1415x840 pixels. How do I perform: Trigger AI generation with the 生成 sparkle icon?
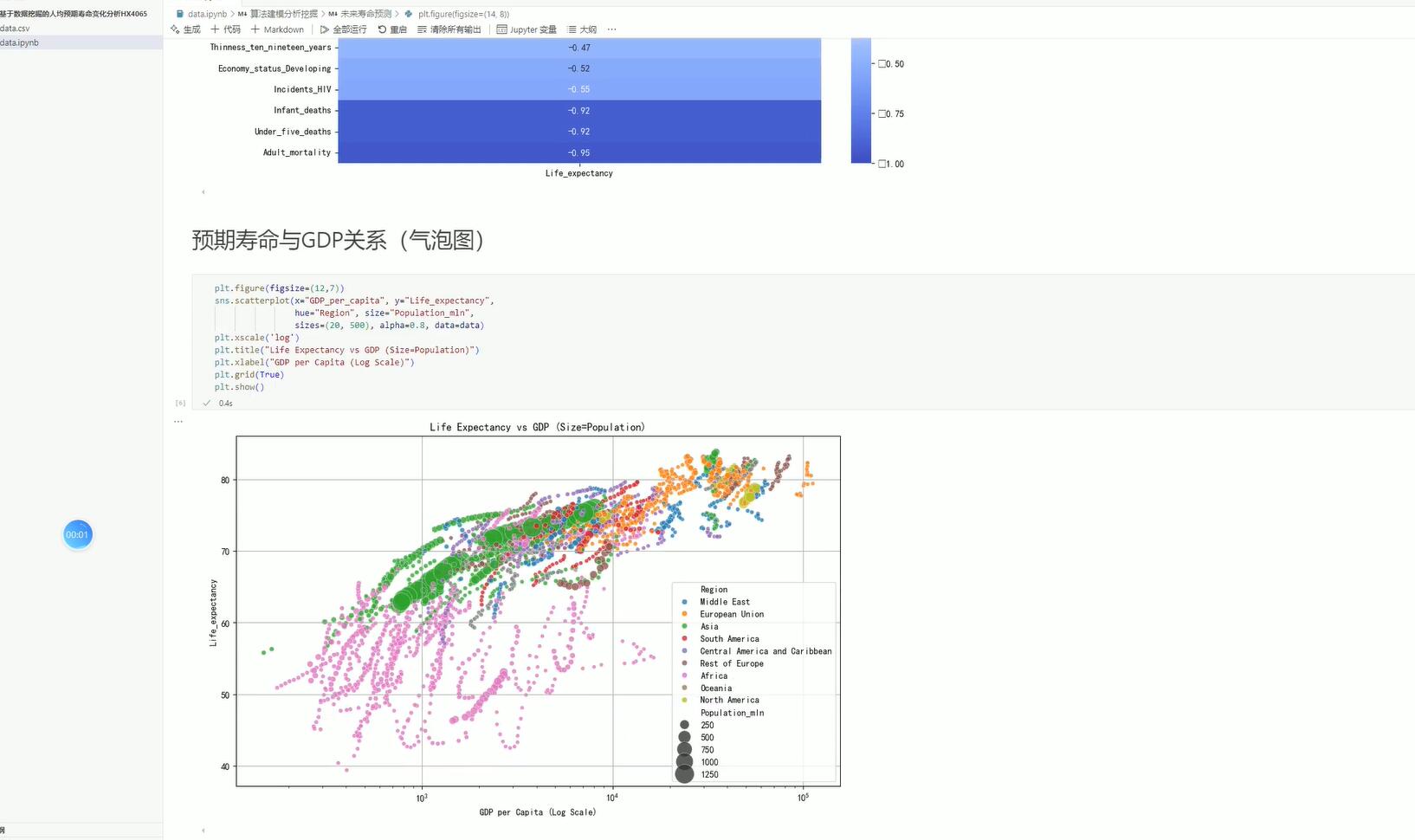[184, 29]
